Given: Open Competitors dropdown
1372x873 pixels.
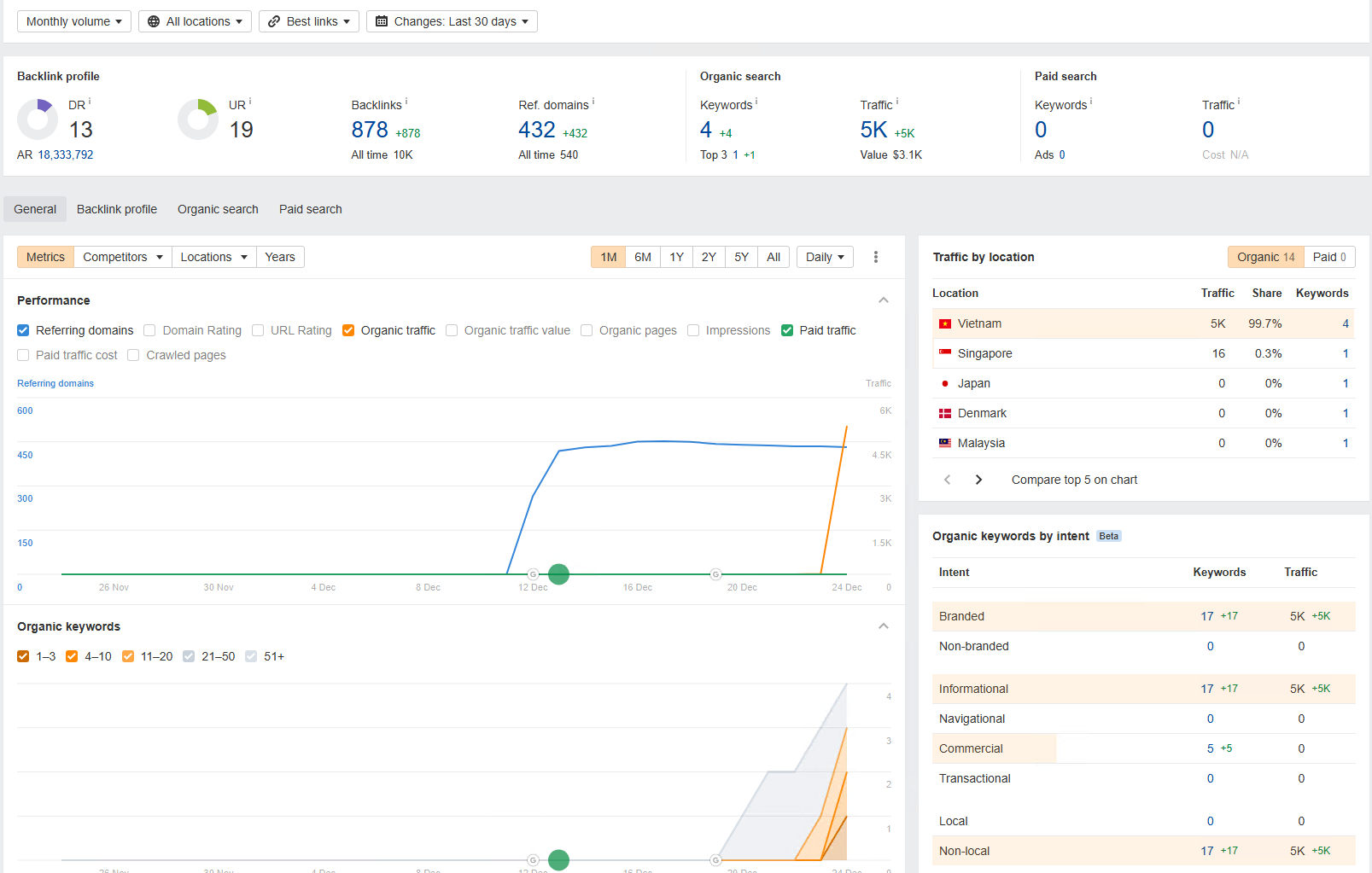Looking at the screenshot, I should (122, 257).
